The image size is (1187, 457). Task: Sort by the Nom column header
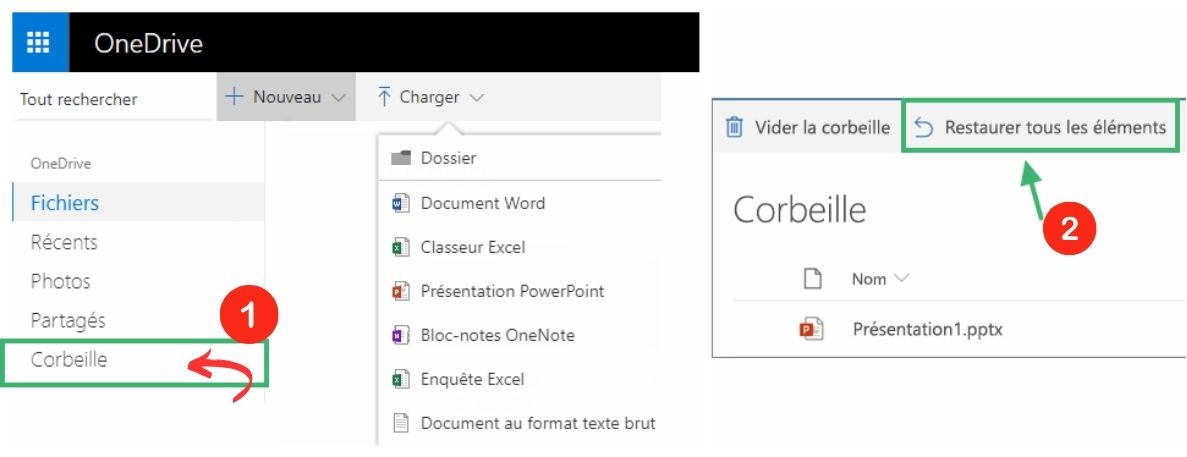click(869, 278)
